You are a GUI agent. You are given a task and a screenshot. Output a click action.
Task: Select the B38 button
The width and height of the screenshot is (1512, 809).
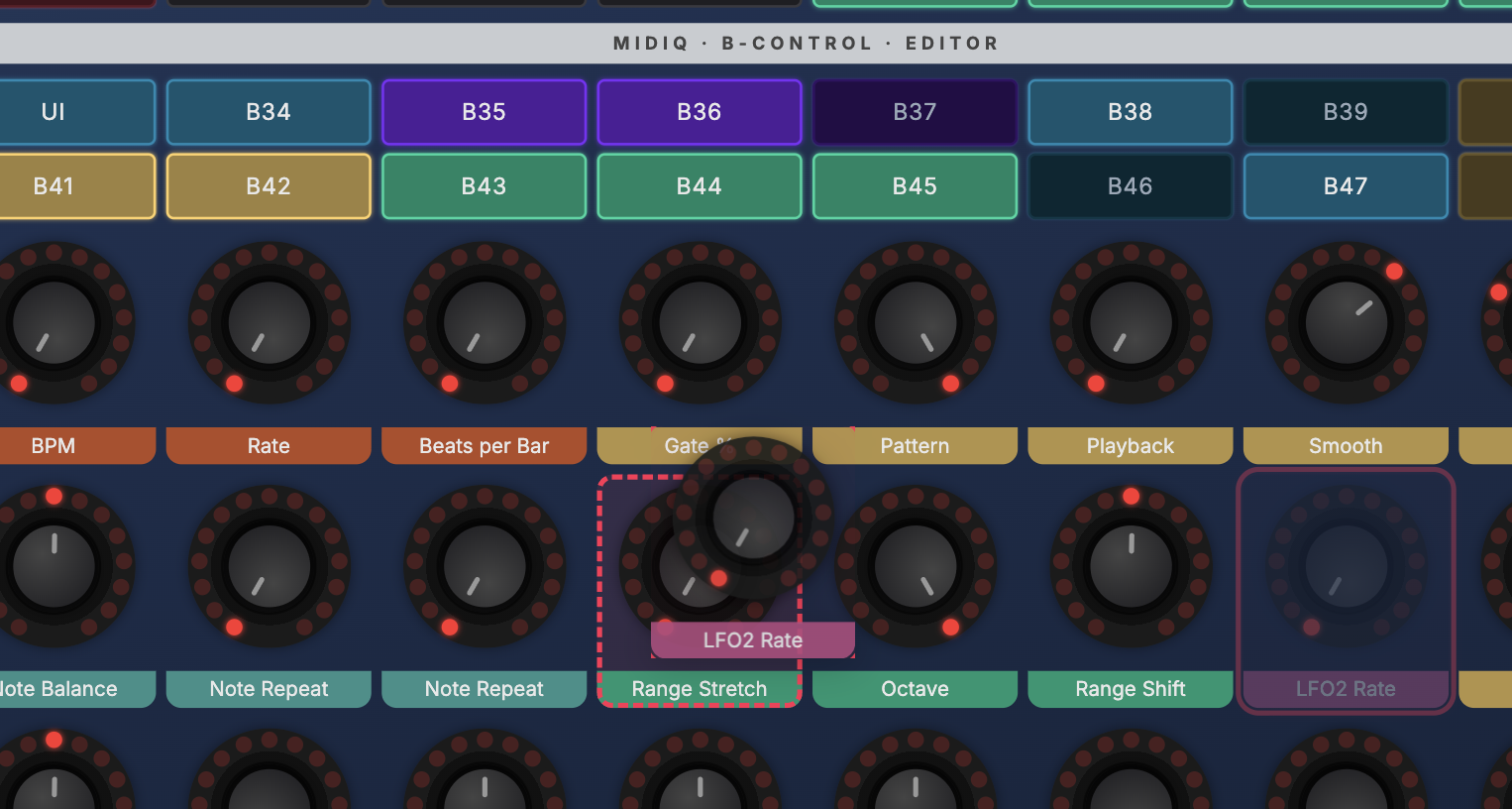(x=1131, y=112)
